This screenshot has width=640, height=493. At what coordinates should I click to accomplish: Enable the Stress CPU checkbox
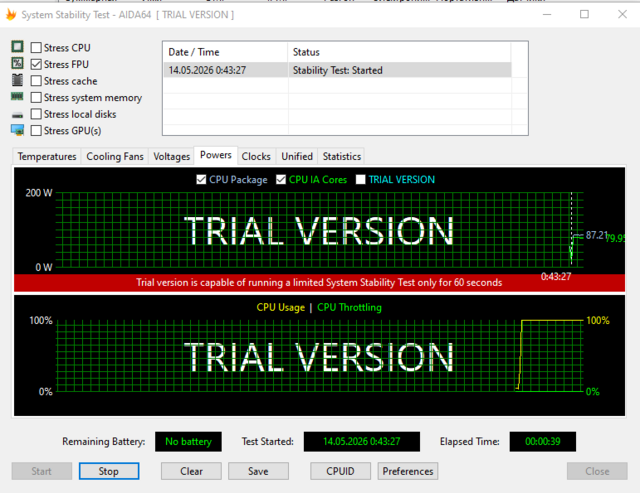36,48
